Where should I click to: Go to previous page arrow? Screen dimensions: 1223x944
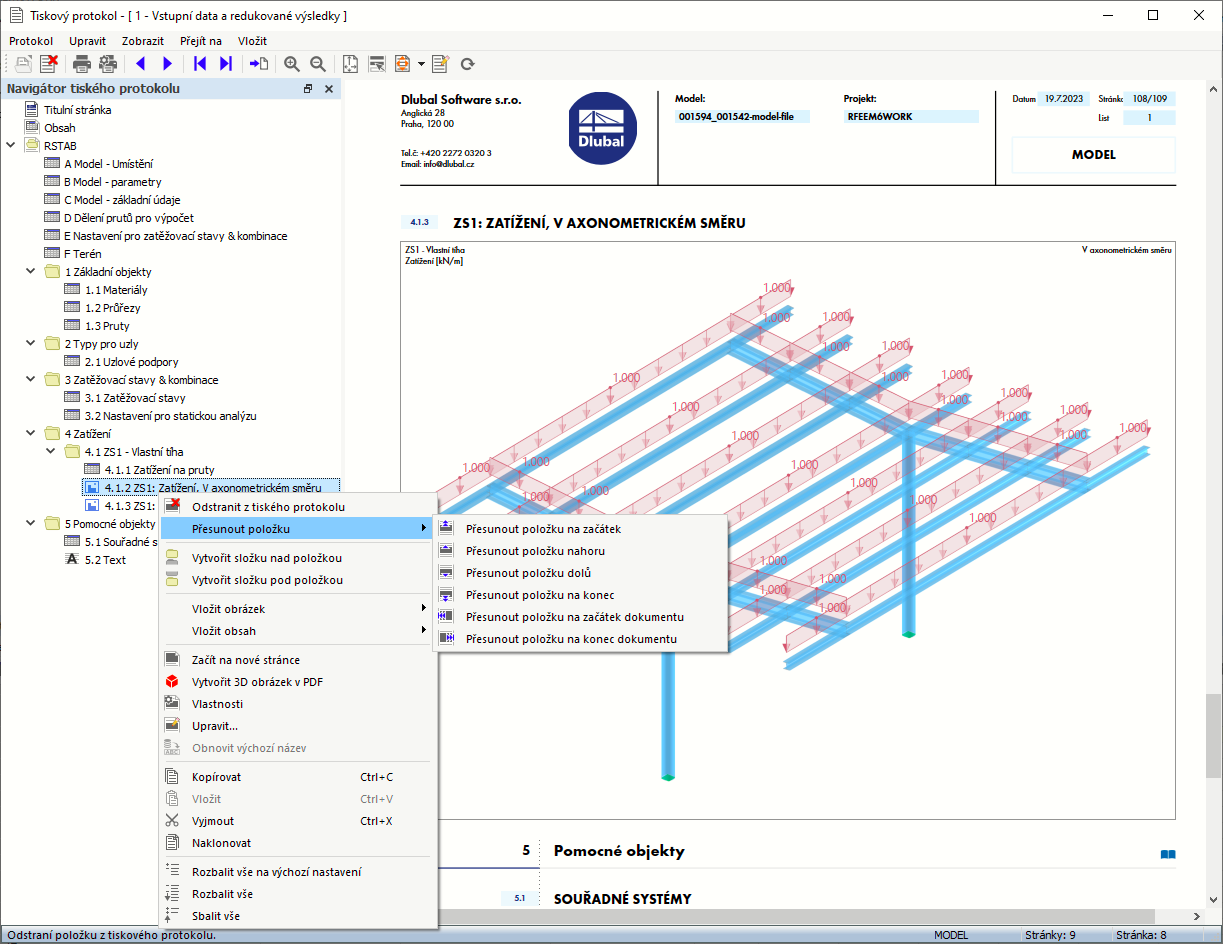tap(141, 64)
